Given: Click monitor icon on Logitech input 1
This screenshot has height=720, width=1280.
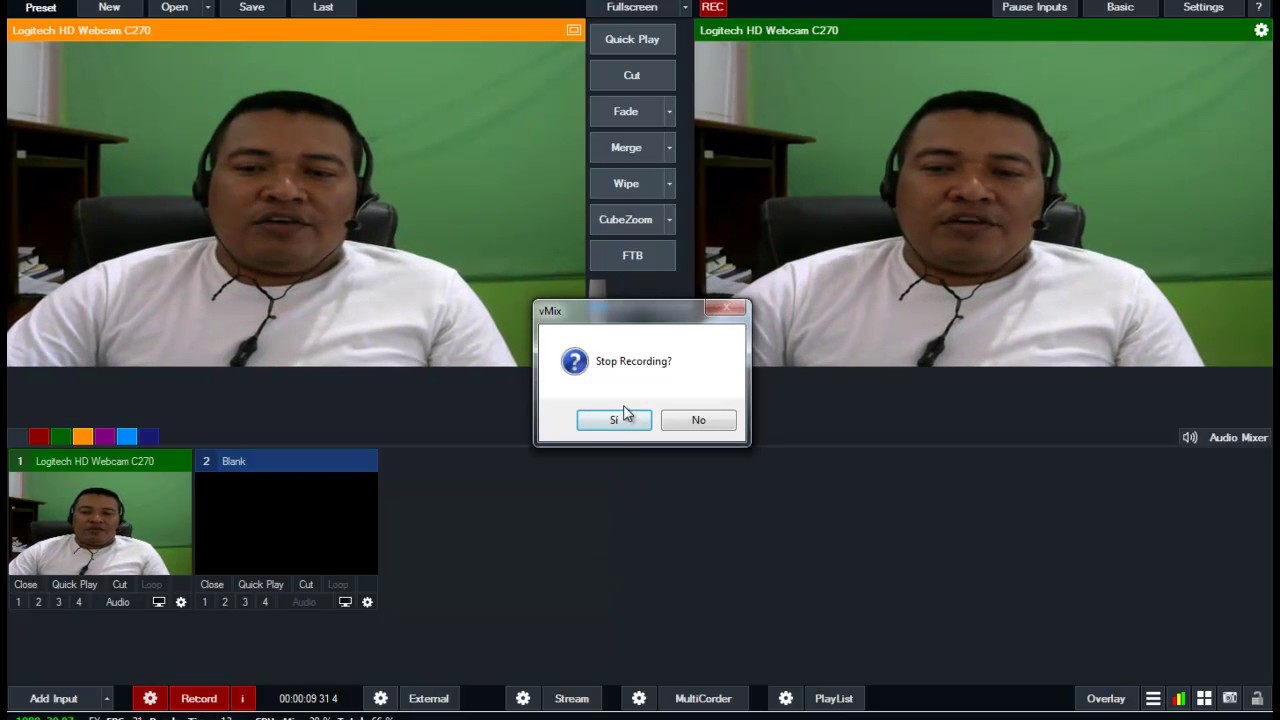Looking at the screenshot, I should click(158, 602).
